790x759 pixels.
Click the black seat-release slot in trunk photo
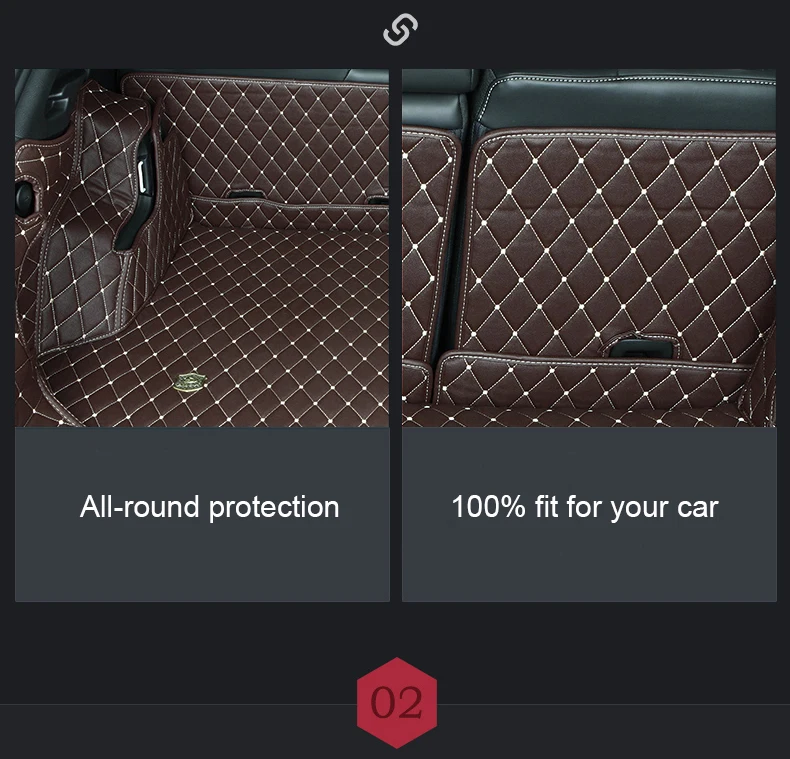click(x=245, y=194)
